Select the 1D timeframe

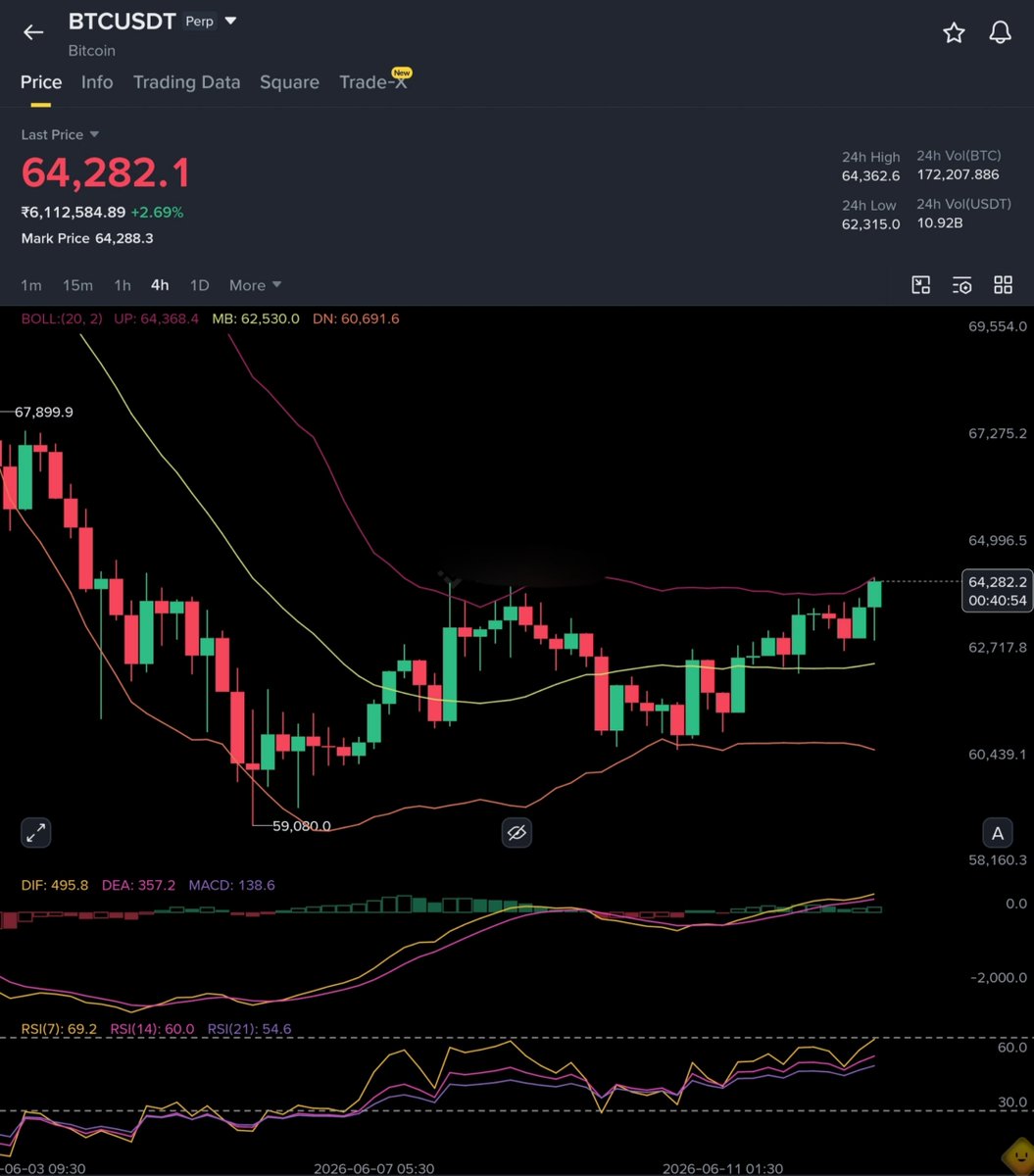coord(200,285)
